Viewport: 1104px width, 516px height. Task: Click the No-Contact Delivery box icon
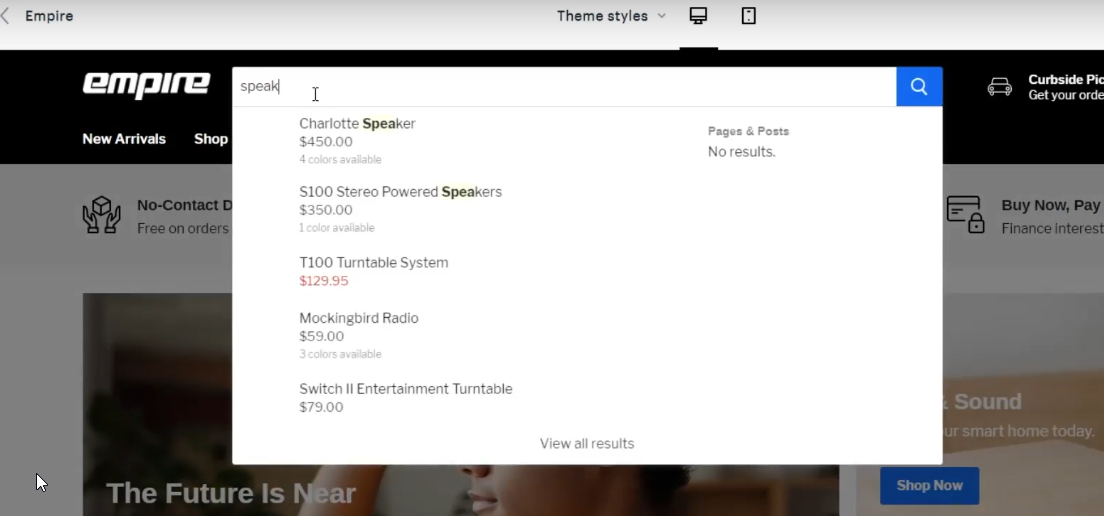pos(101,215)
